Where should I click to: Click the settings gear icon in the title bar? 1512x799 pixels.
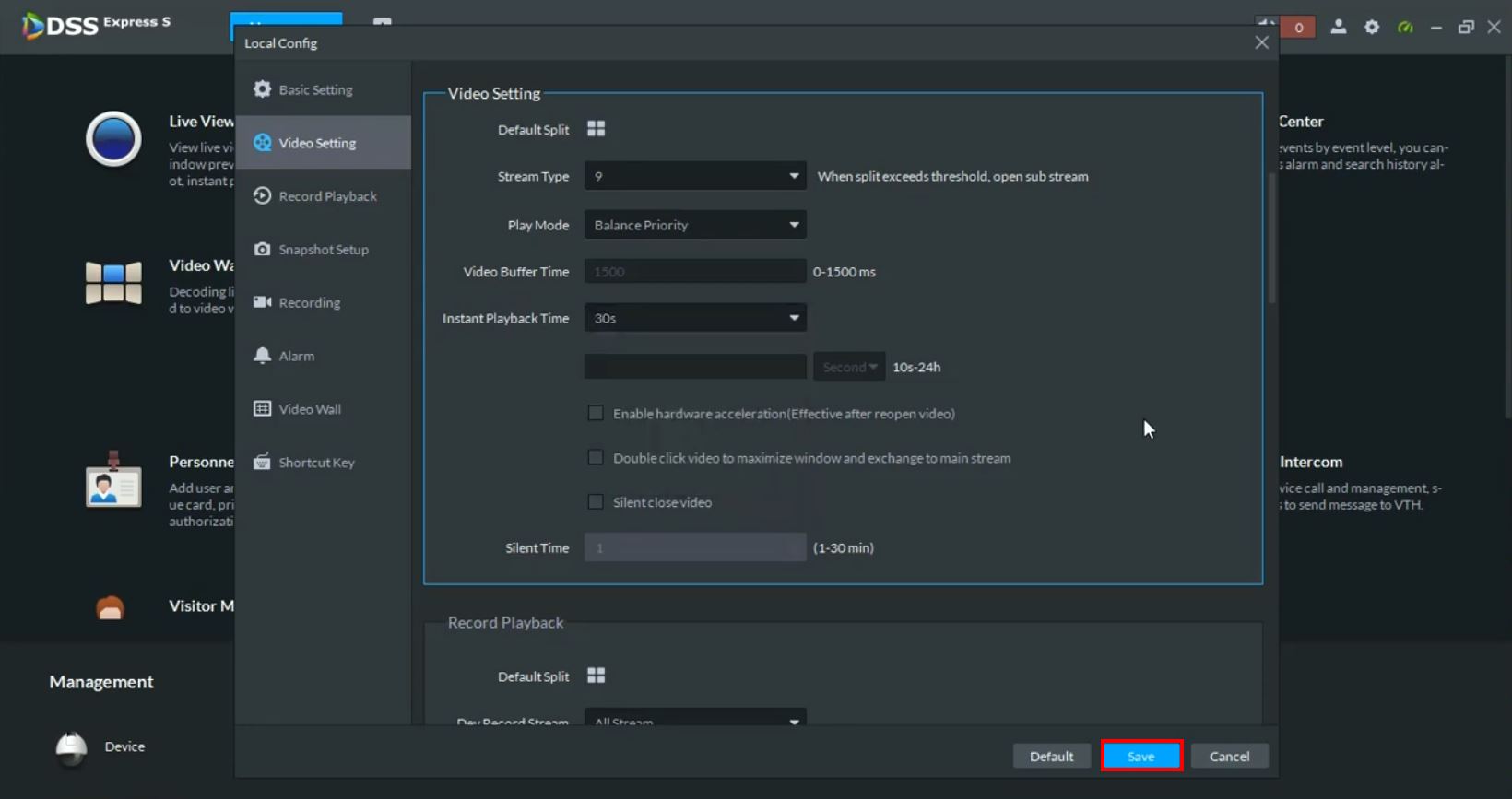coord(1372,27)
